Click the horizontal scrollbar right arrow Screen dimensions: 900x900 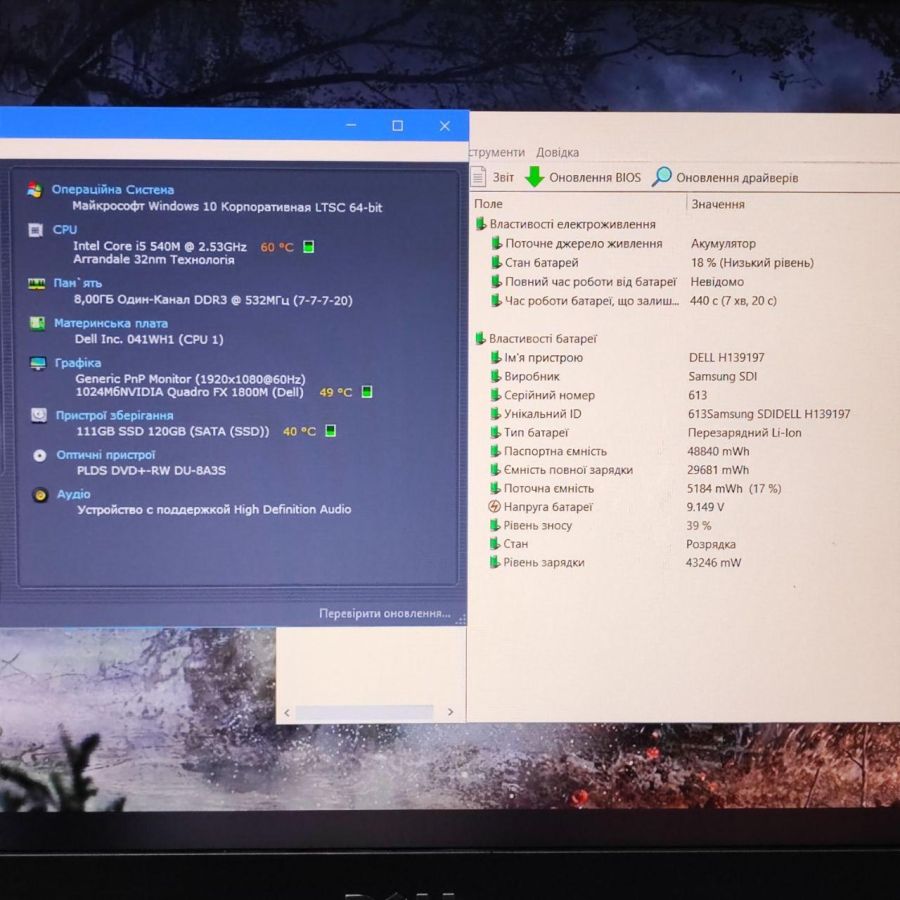(x=451, y=712)
